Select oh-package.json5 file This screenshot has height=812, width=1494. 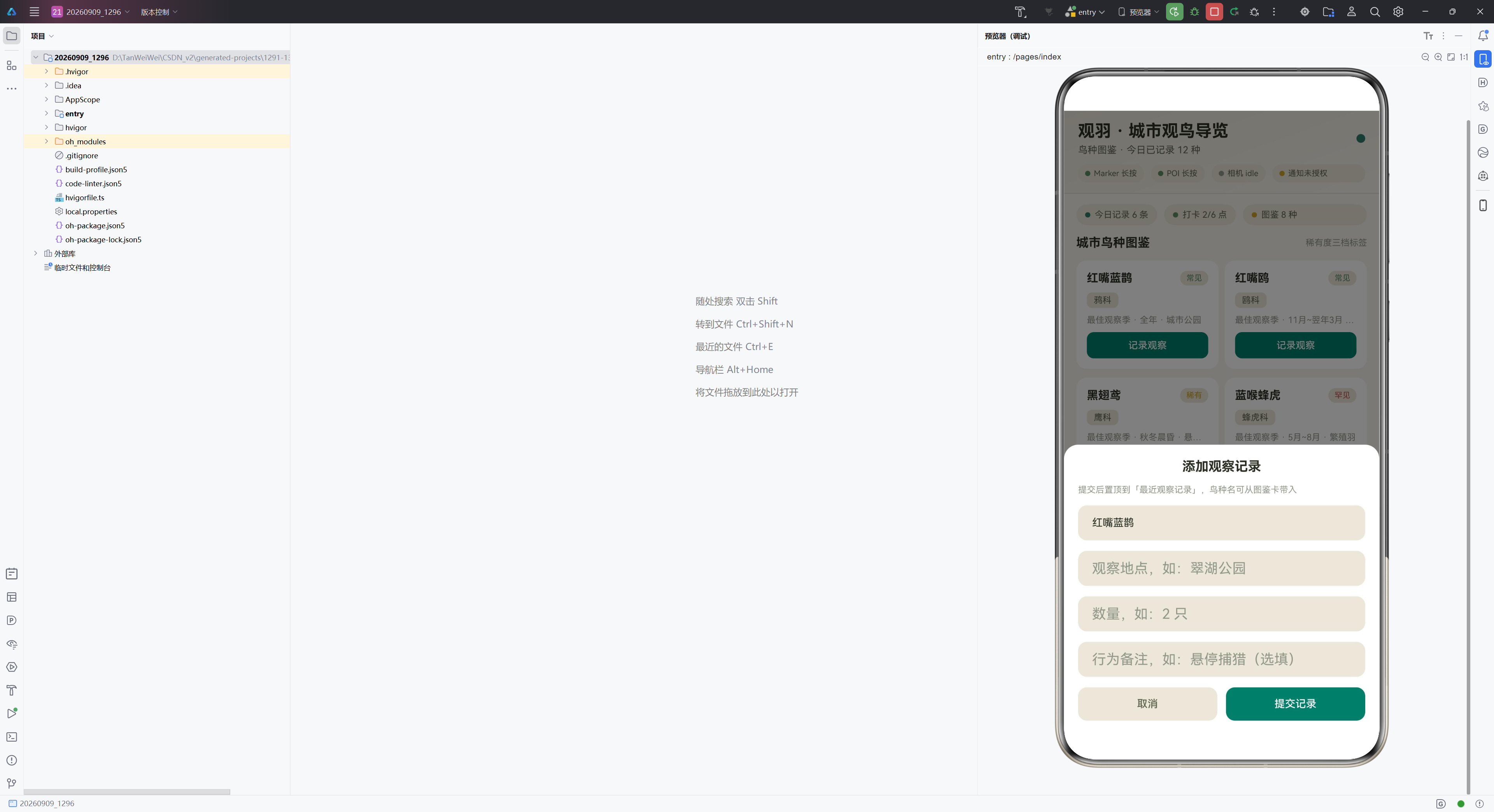[x=95, y=226]
